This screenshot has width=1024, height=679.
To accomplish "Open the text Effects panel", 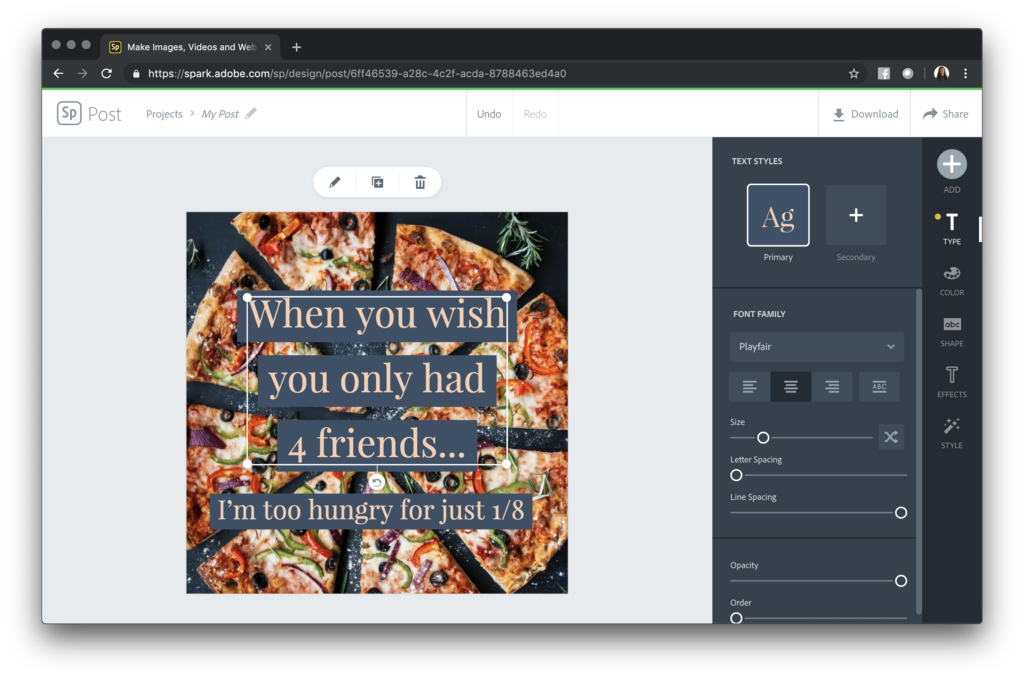I will tap(951, 382).
